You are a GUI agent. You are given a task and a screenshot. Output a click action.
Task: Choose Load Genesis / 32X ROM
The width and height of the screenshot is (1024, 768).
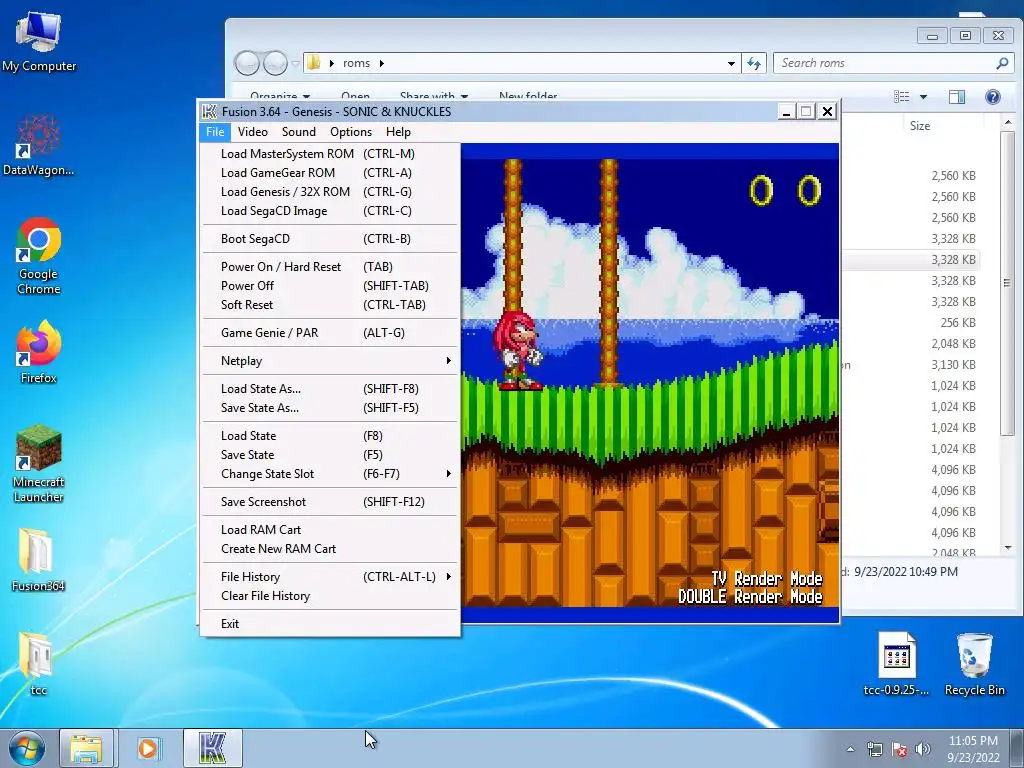point(330,192)
